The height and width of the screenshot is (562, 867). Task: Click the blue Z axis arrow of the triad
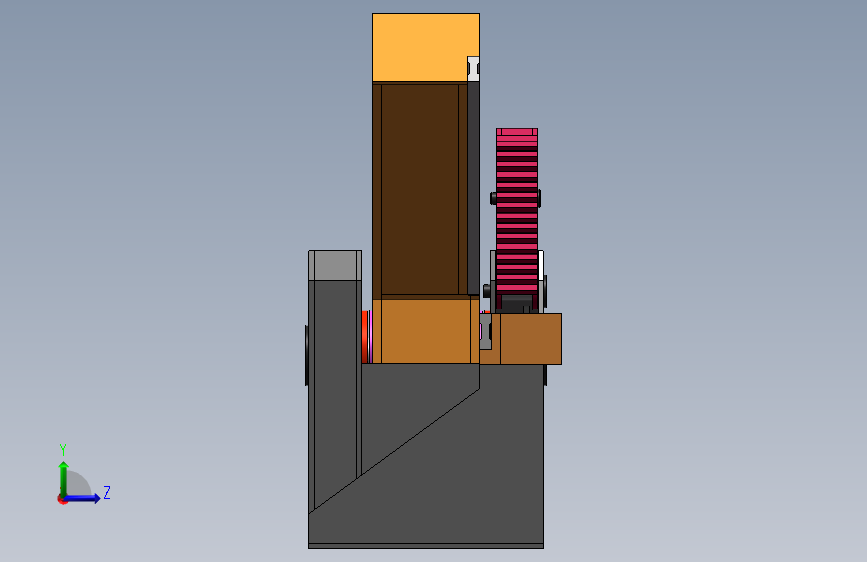click(x=83, y=498)
